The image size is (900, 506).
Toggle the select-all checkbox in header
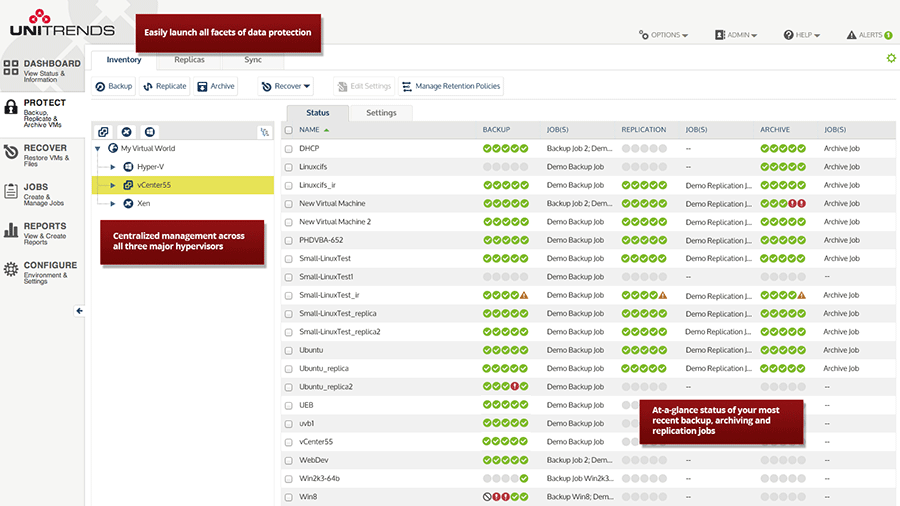[x=289, y=130]
